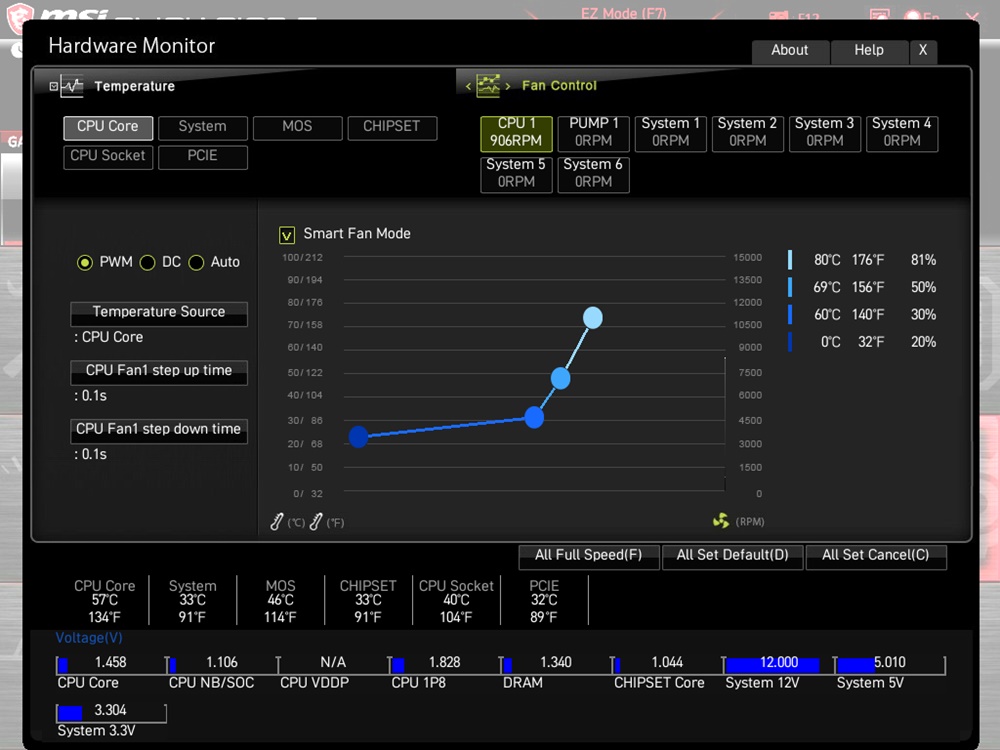Click the 0°C legend color bar

tap(790, 342)
